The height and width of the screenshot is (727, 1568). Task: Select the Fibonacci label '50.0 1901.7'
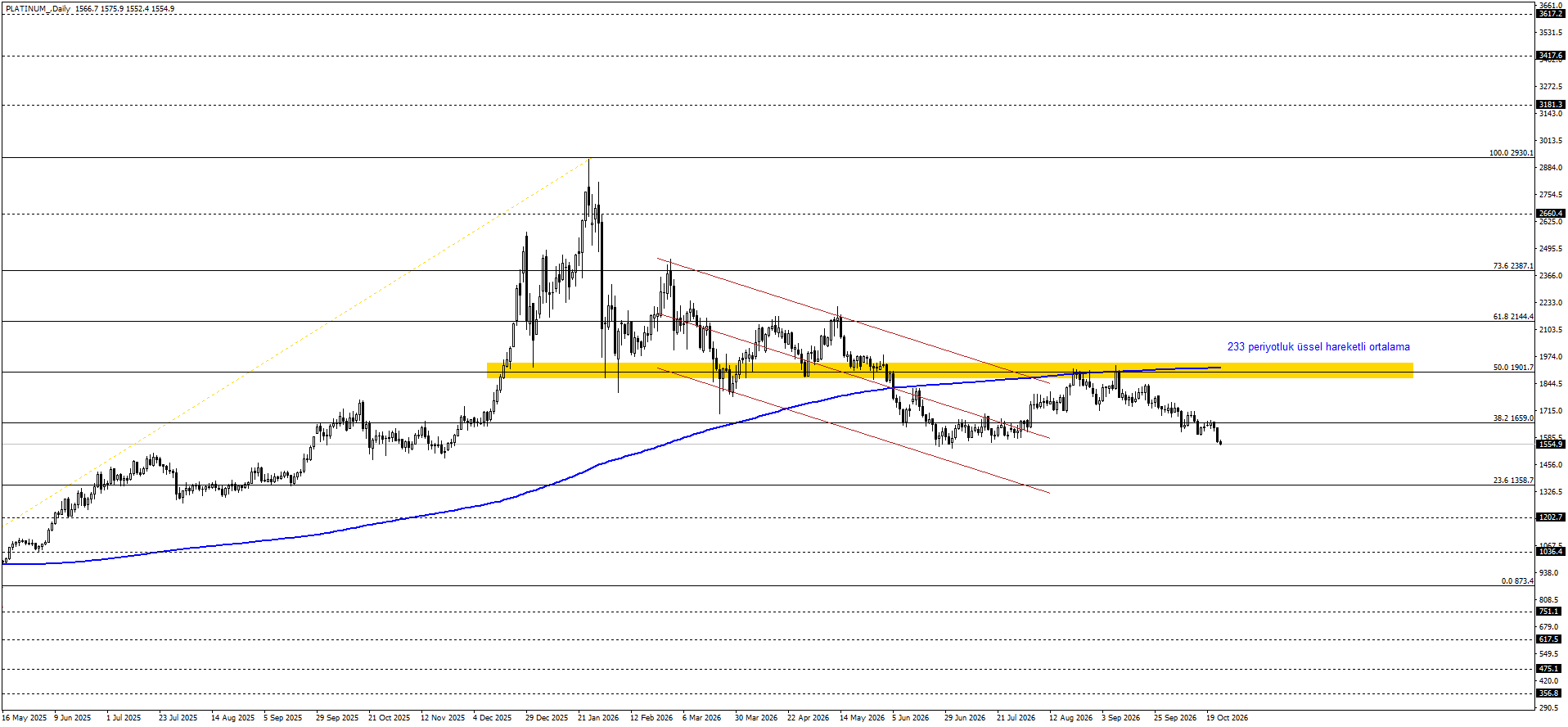pos(1513,368)
